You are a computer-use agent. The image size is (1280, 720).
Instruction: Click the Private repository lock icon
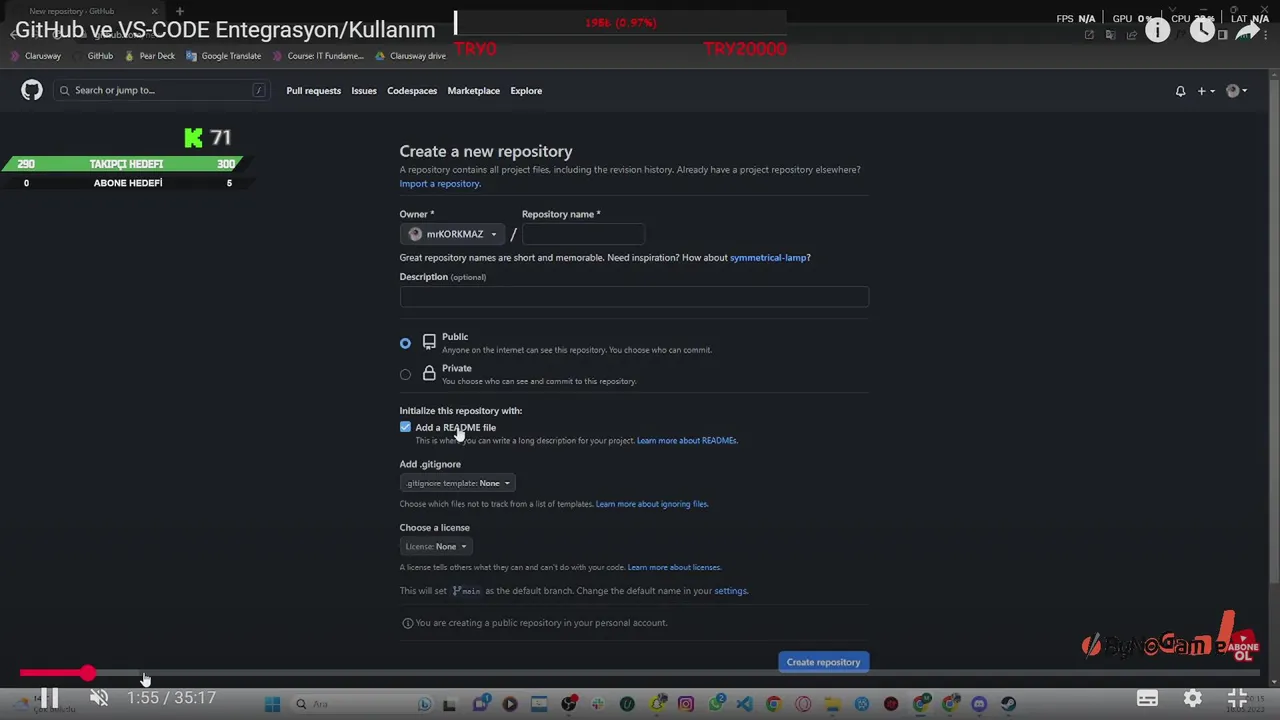429,373
